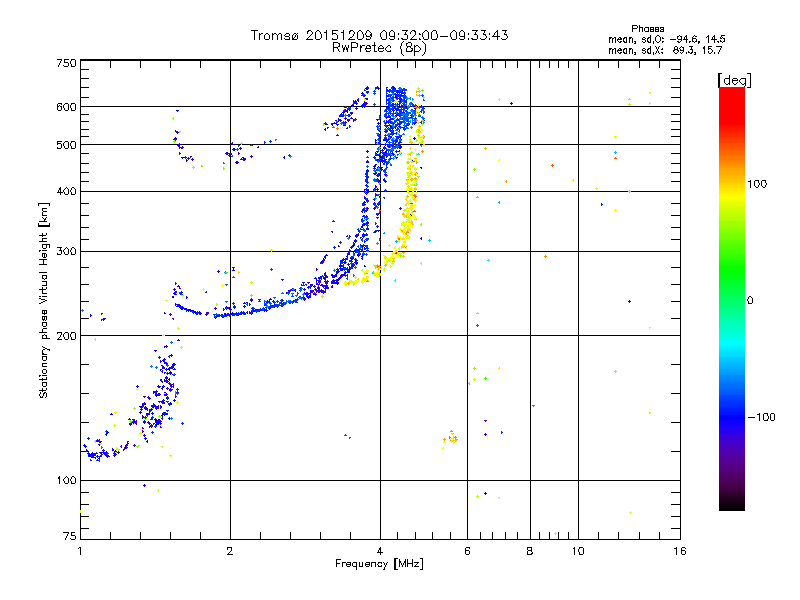Click the x-axis label "2"

click(x=230, y=551)
